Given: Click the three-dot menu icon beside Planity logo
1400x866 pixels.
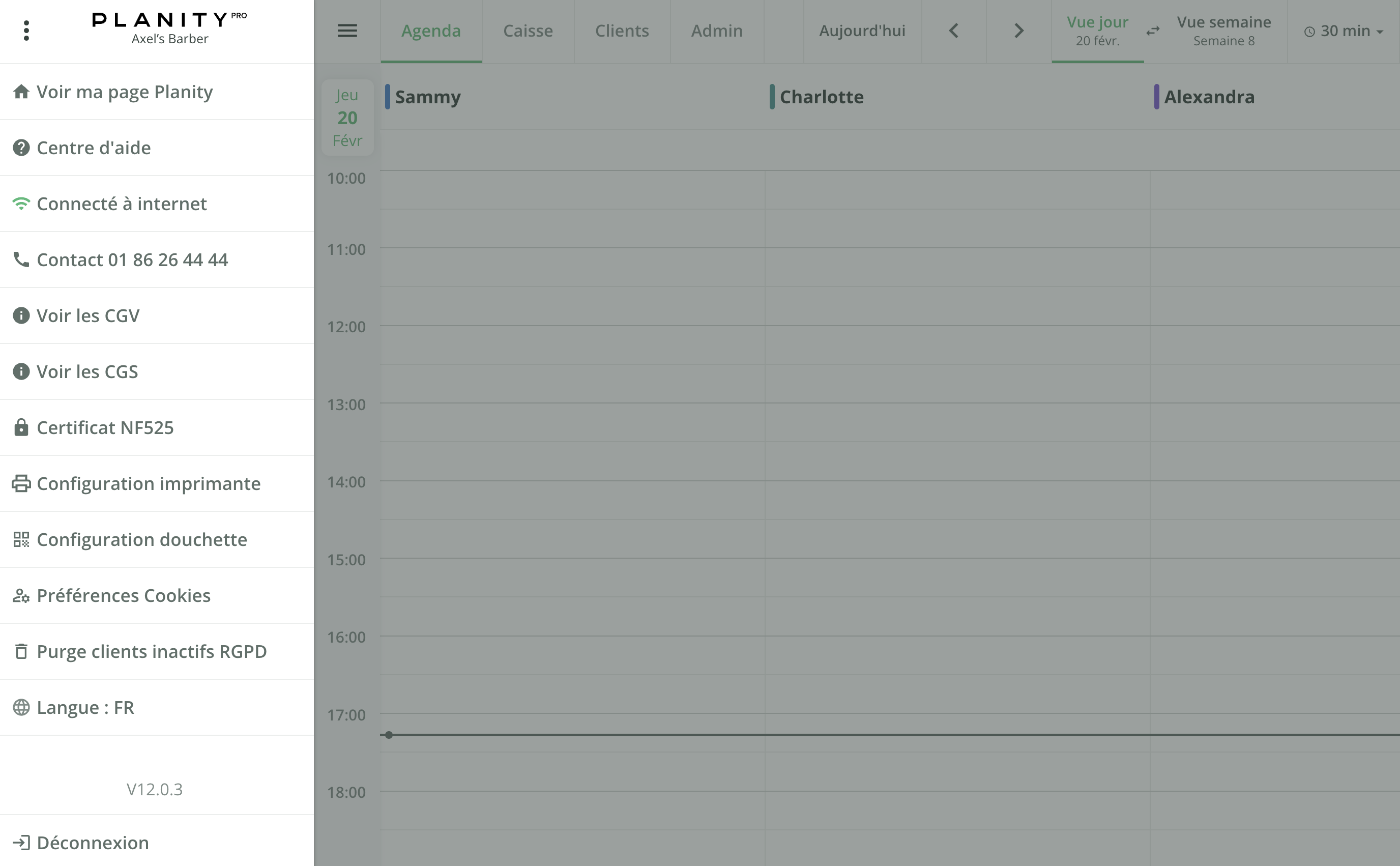Looking at the screenshot, I should [26, 31].
